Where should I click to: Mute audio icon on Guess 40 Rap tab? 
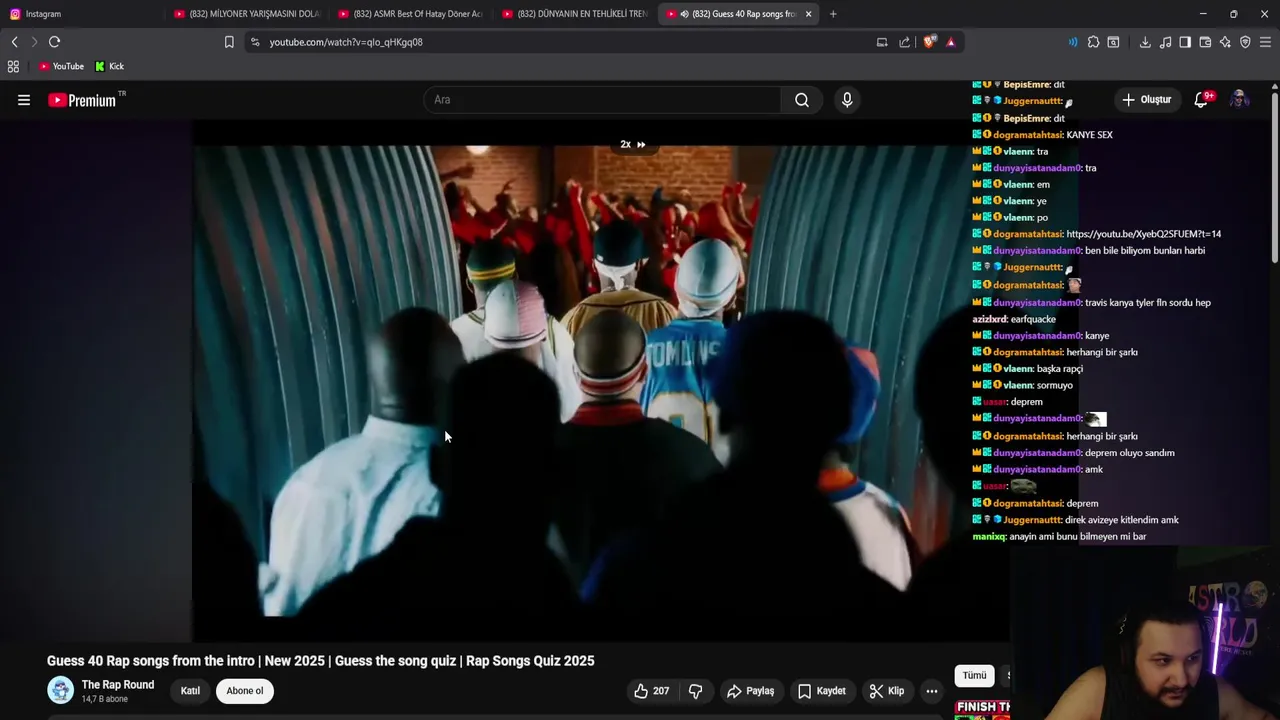coord(684,14)
